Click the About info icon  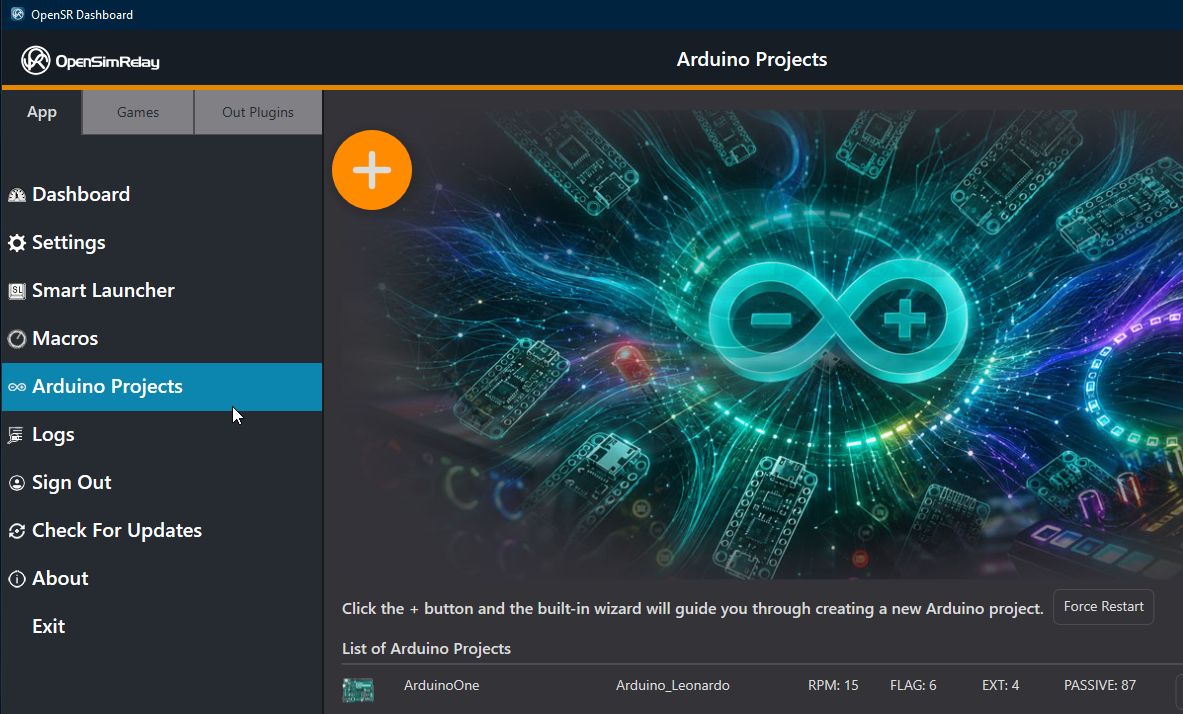(x=17, y=579)
